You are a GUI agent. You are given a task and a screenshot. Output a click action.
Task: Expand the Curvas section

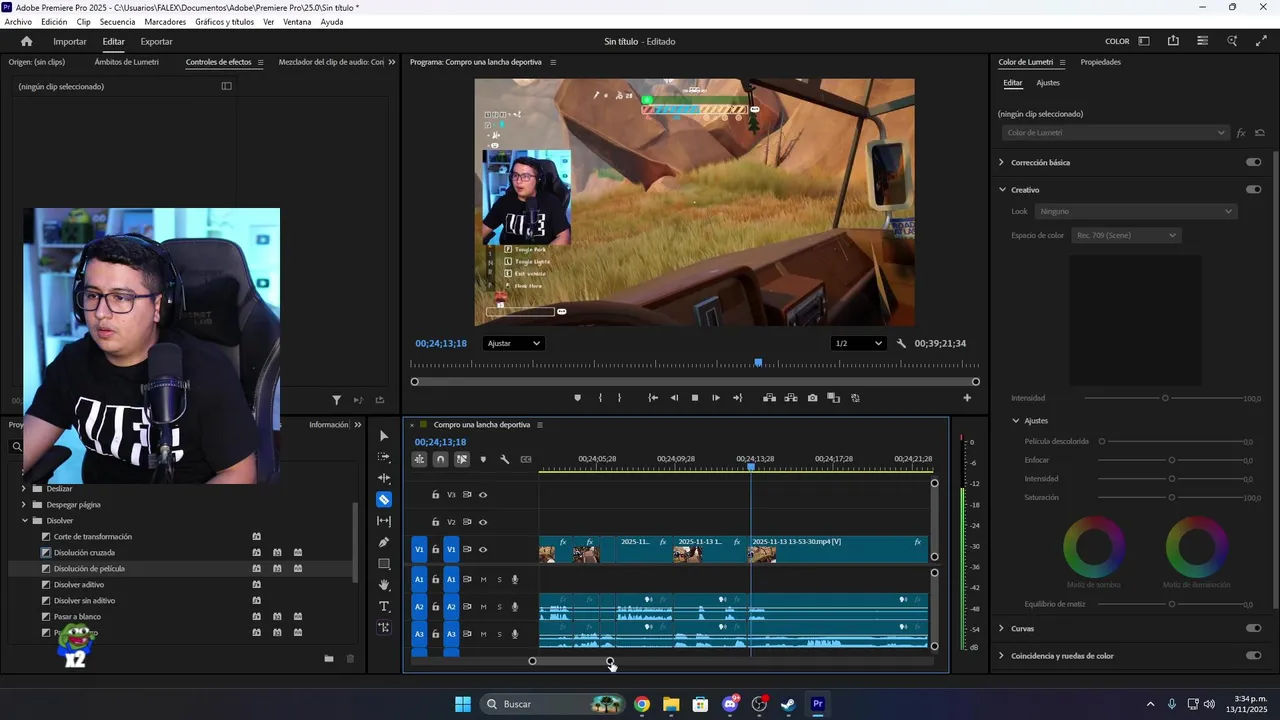(1002, 629)
